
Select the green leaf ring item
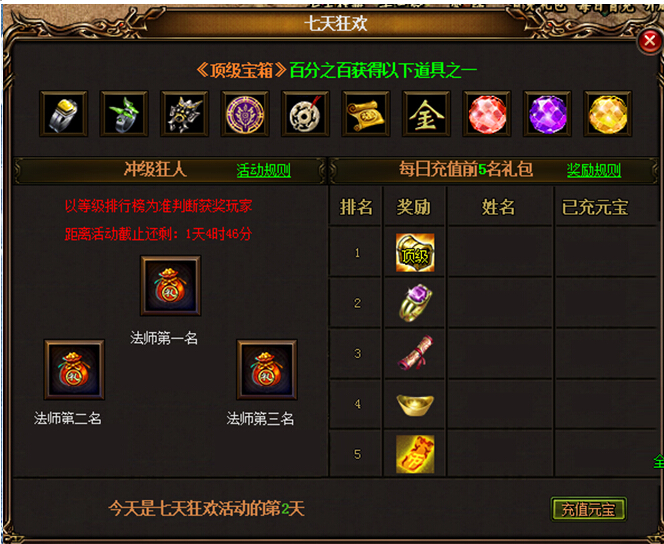click(x=124, y=113)
